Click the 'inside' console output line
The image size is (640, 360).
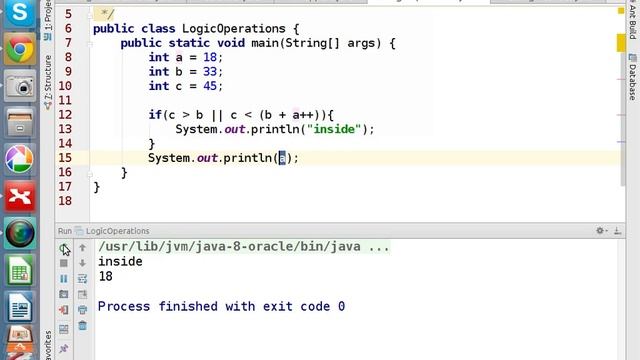tap(120, 262)
